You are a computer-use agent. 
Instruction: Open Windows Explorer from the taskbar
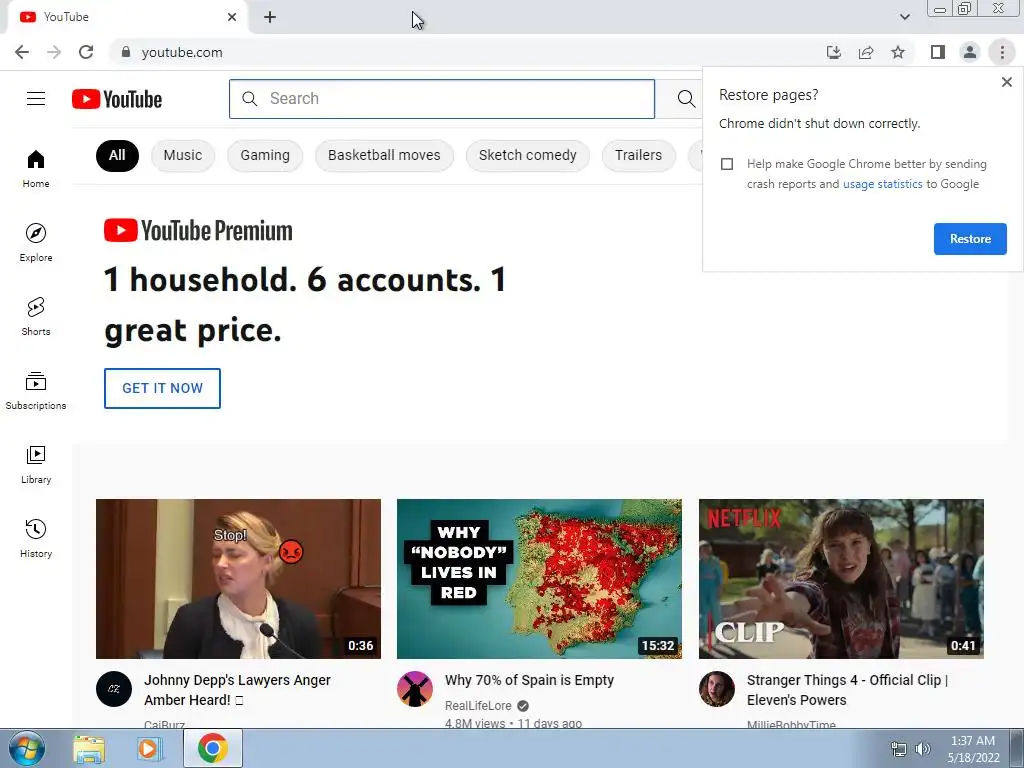tap(89, 748)
